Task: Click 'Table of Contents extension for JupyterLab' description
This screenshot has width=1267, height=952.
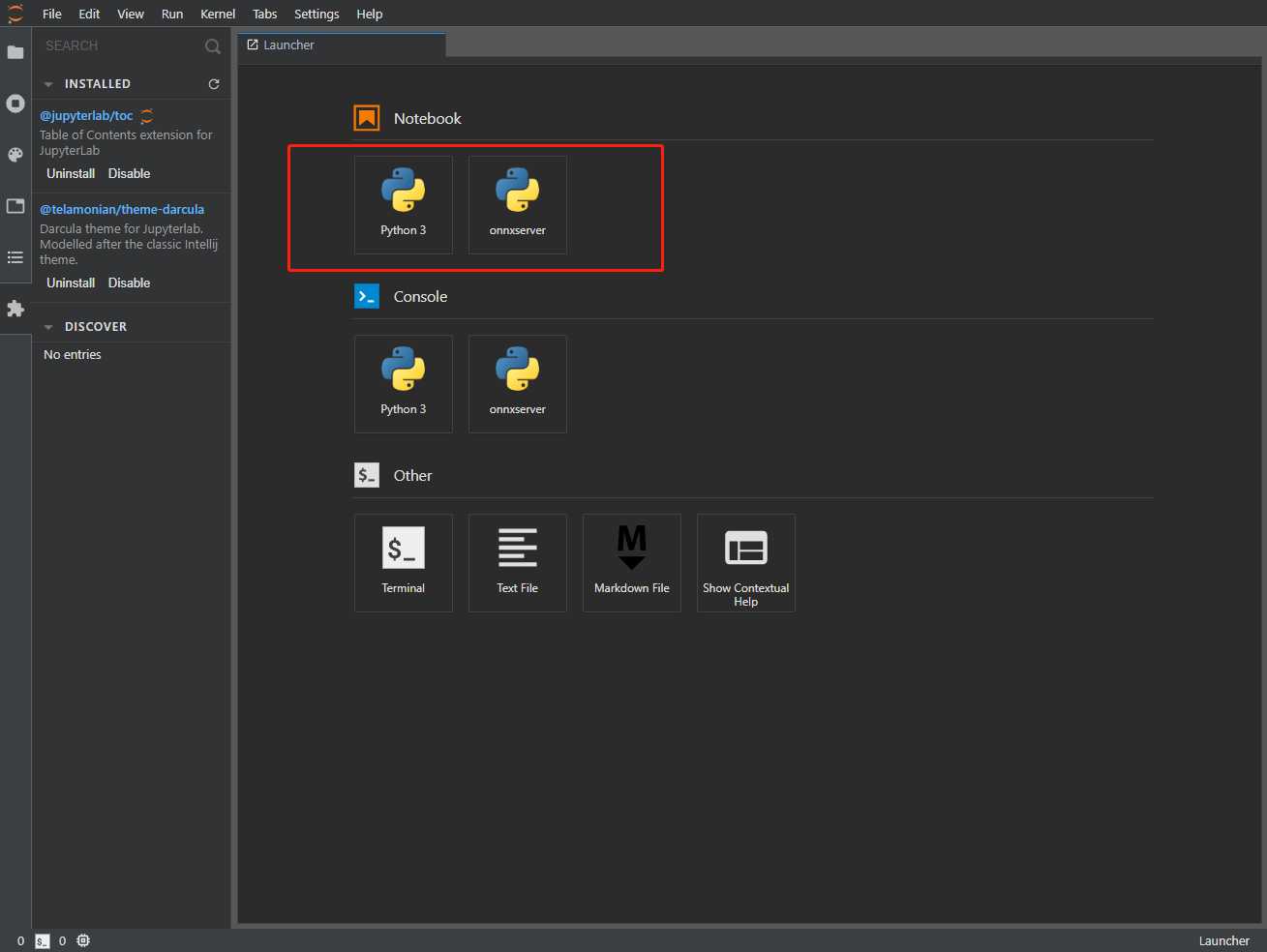Action: tap(126, 143)
